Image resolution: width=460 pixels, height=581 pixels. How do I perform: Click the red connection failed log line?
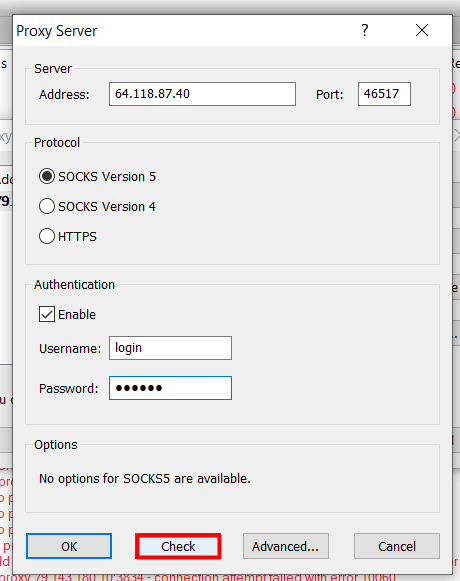pyautogui.click(x=198, y=577)
